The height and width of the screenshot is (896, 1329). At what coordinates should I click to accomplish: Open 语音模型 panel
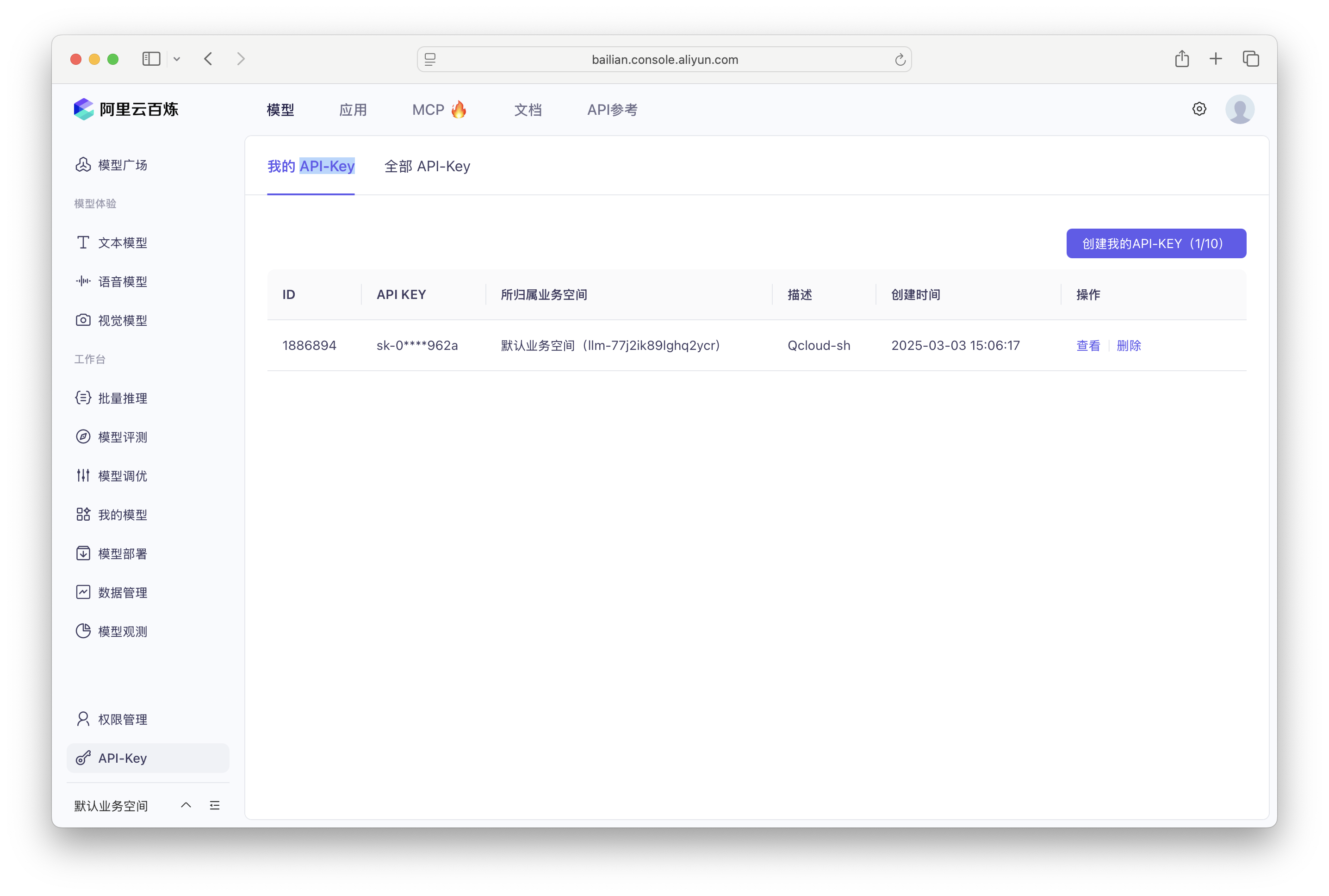(x=123, y=281)
